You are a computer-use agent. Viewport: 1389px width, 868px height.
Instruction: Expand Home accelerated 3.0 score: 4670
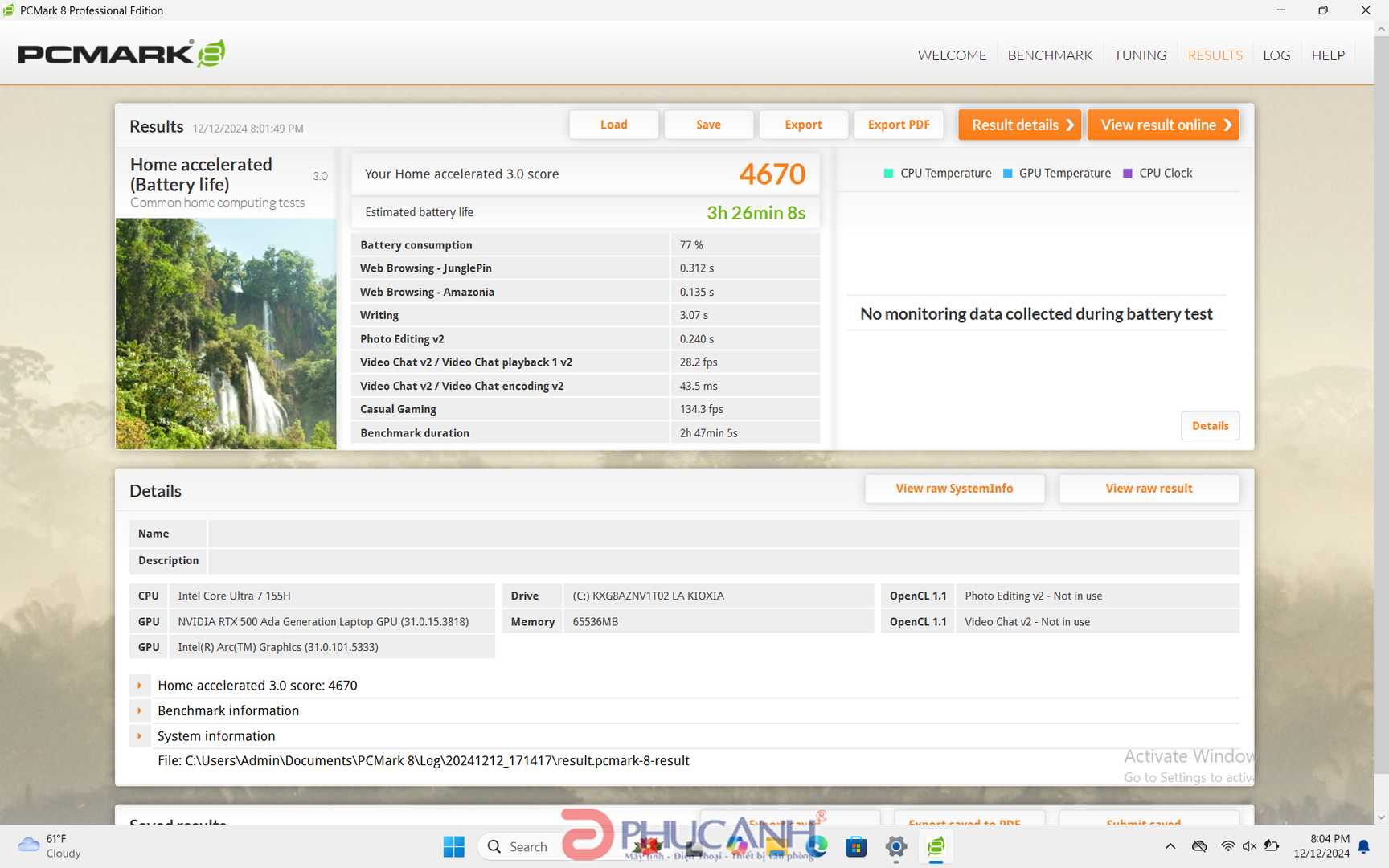point(139,686)
